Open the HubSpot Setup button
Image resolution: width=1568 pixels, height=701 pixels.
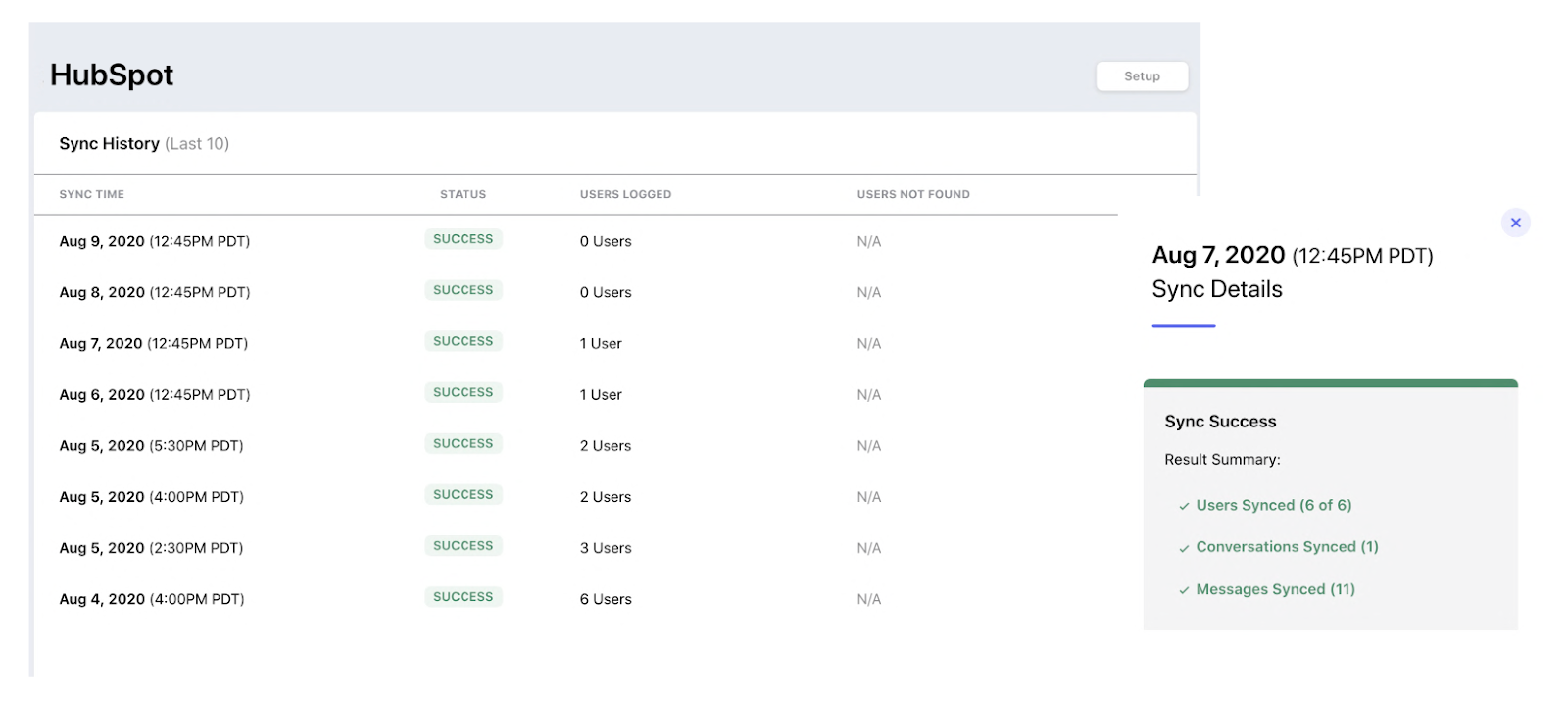click(1142, 76)
